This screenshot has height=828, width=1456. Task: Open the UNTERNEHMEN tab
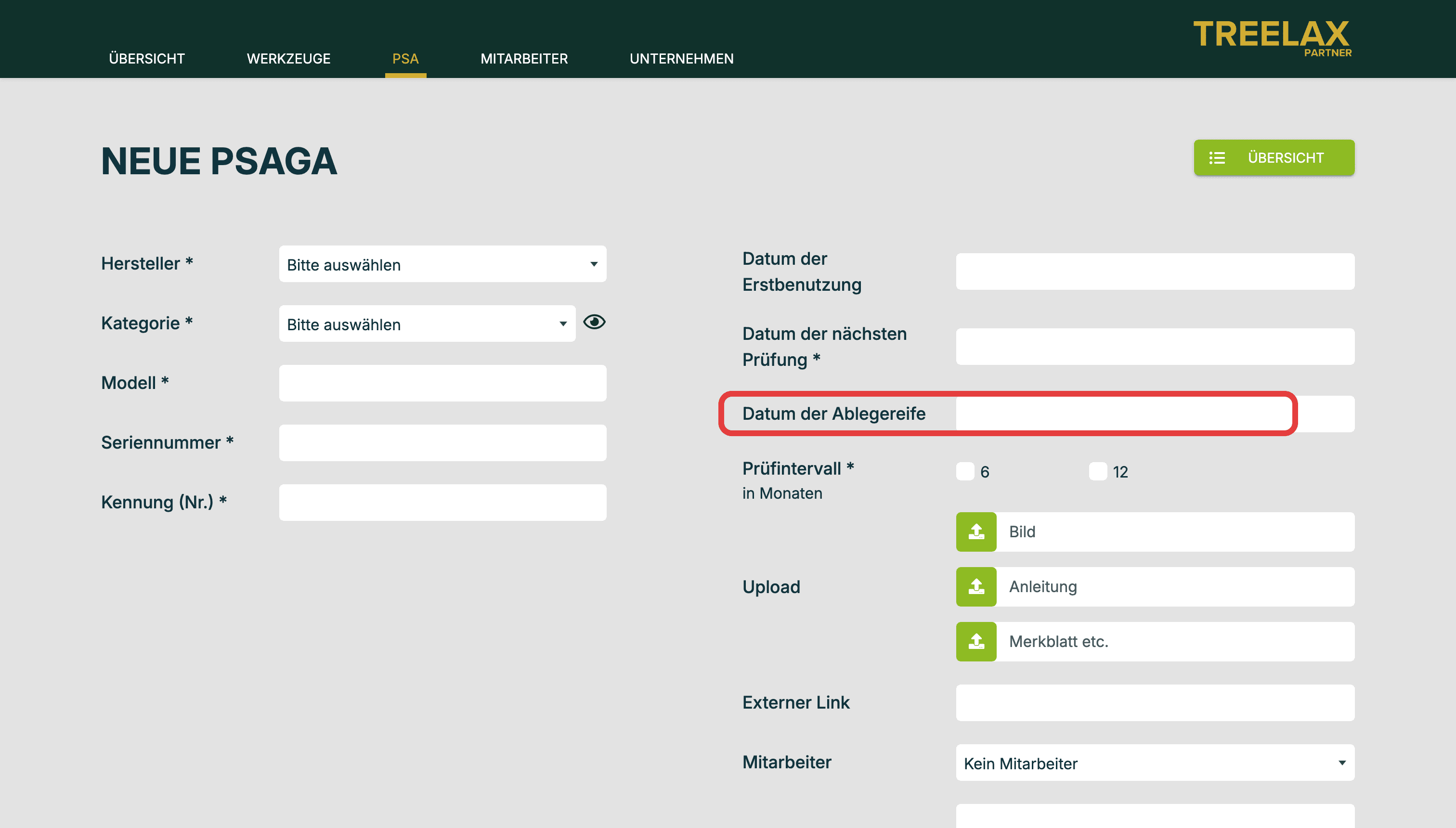pyautogui.click(x=681, y=59)
